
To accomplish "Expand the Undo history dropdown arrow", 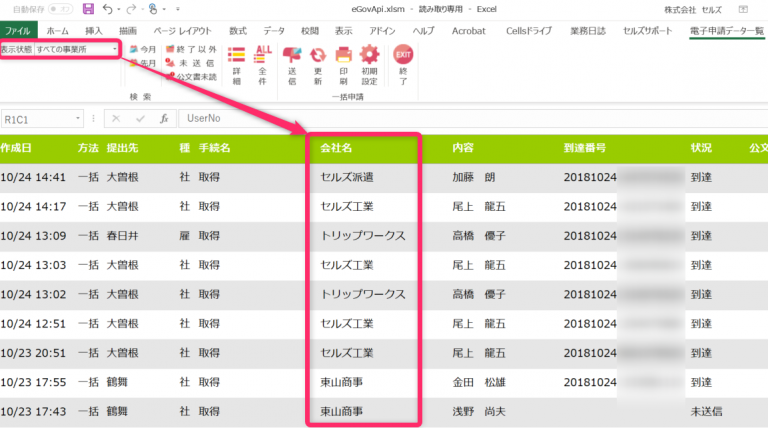I will click(x=119, y=9).
